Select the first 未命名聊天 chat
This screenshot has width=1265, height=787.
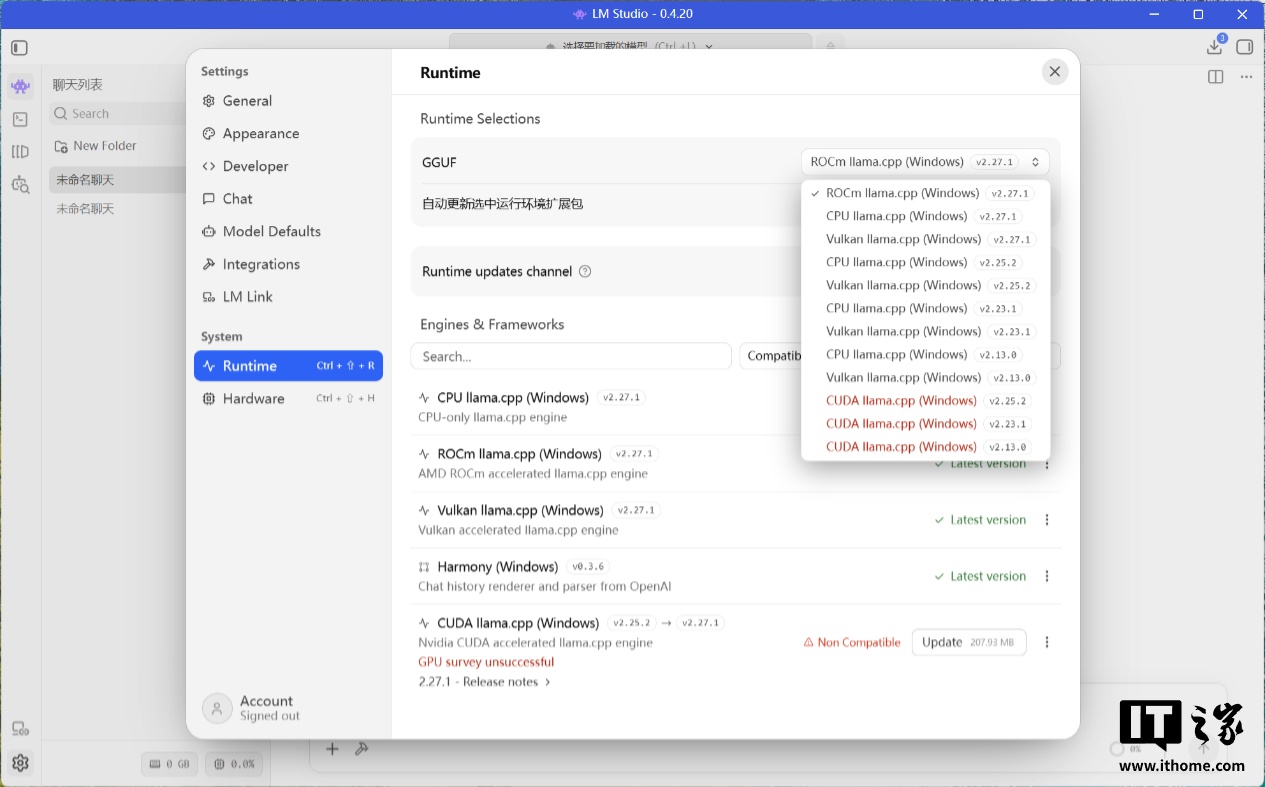click(117, 180)
